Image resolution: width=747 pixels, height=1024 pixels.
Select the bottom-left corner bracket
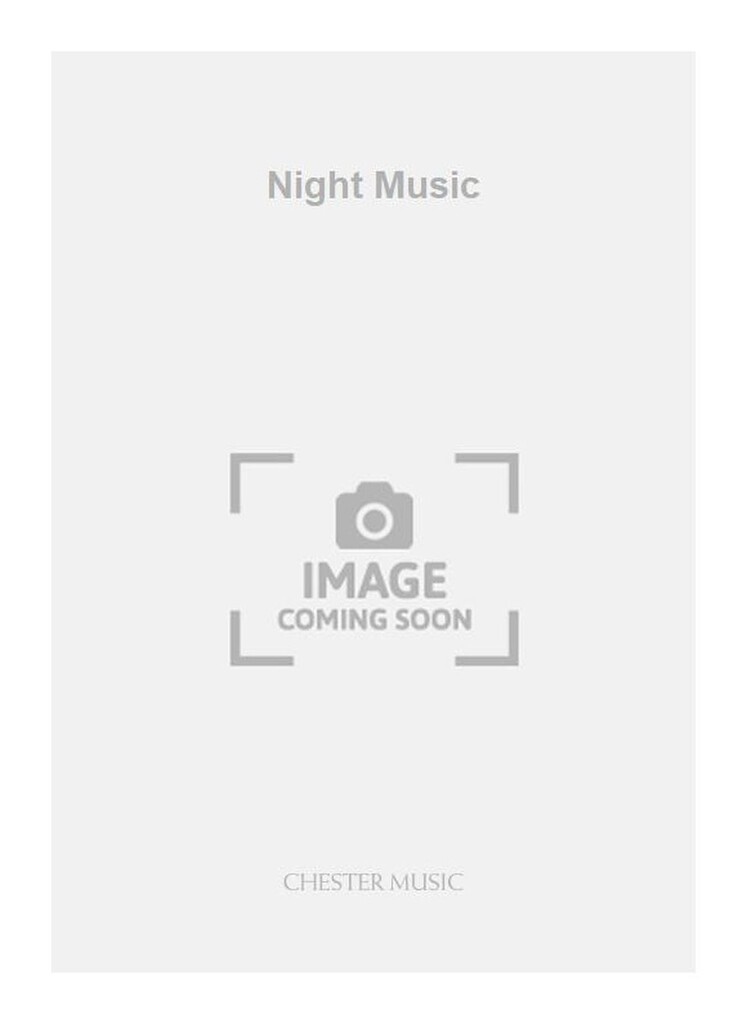[x=262, y=638]
